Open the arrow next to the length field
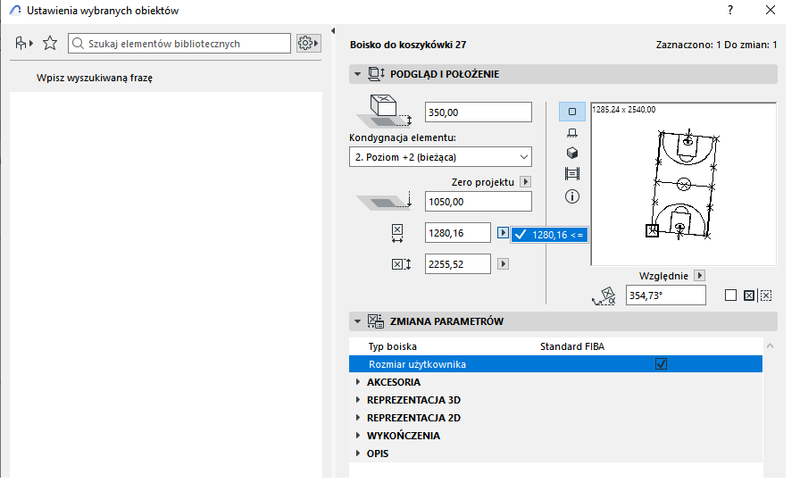Viewport: 800px width, 491px height. (503, 264)
